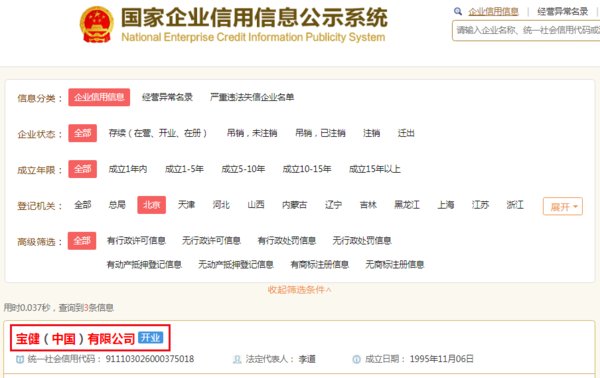Select 经营异常名录 information category filter
600x378 pixels.
pyautogui.click(x=167, y=97)
